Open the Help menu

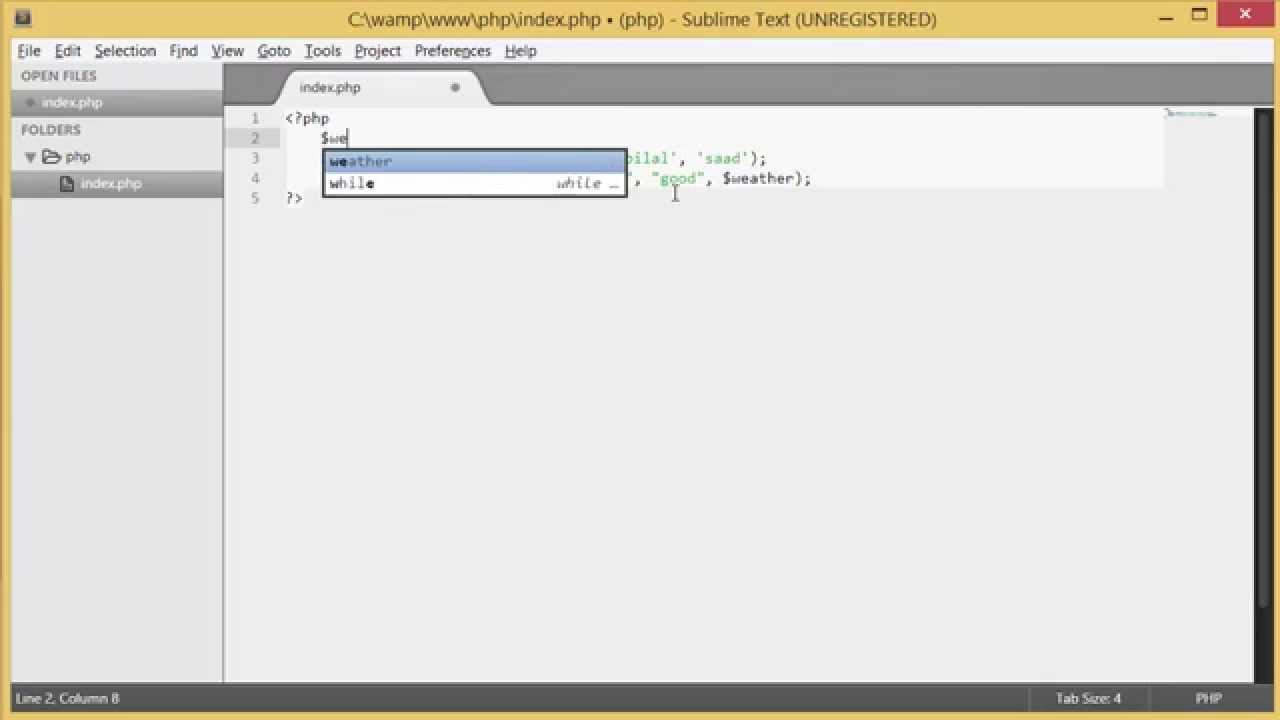point(520,51)
